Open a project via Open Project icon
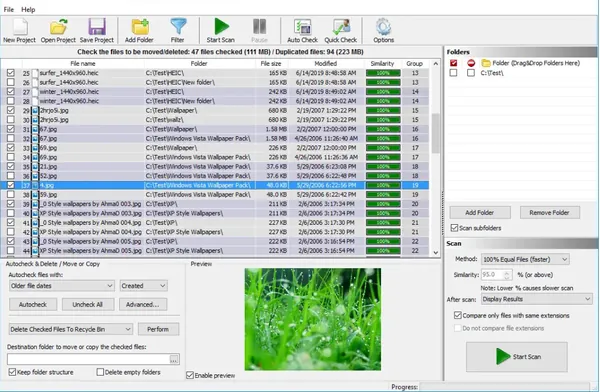The height and width of the screenshot is (392, 600). 58,30
